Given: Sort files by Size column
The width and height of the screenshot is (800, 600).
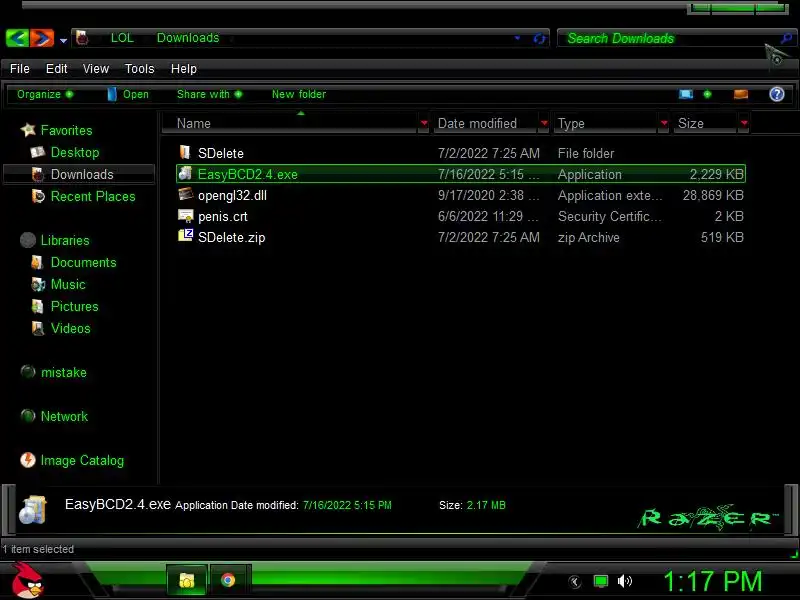Looking at the screenshot, I should 705,123.
